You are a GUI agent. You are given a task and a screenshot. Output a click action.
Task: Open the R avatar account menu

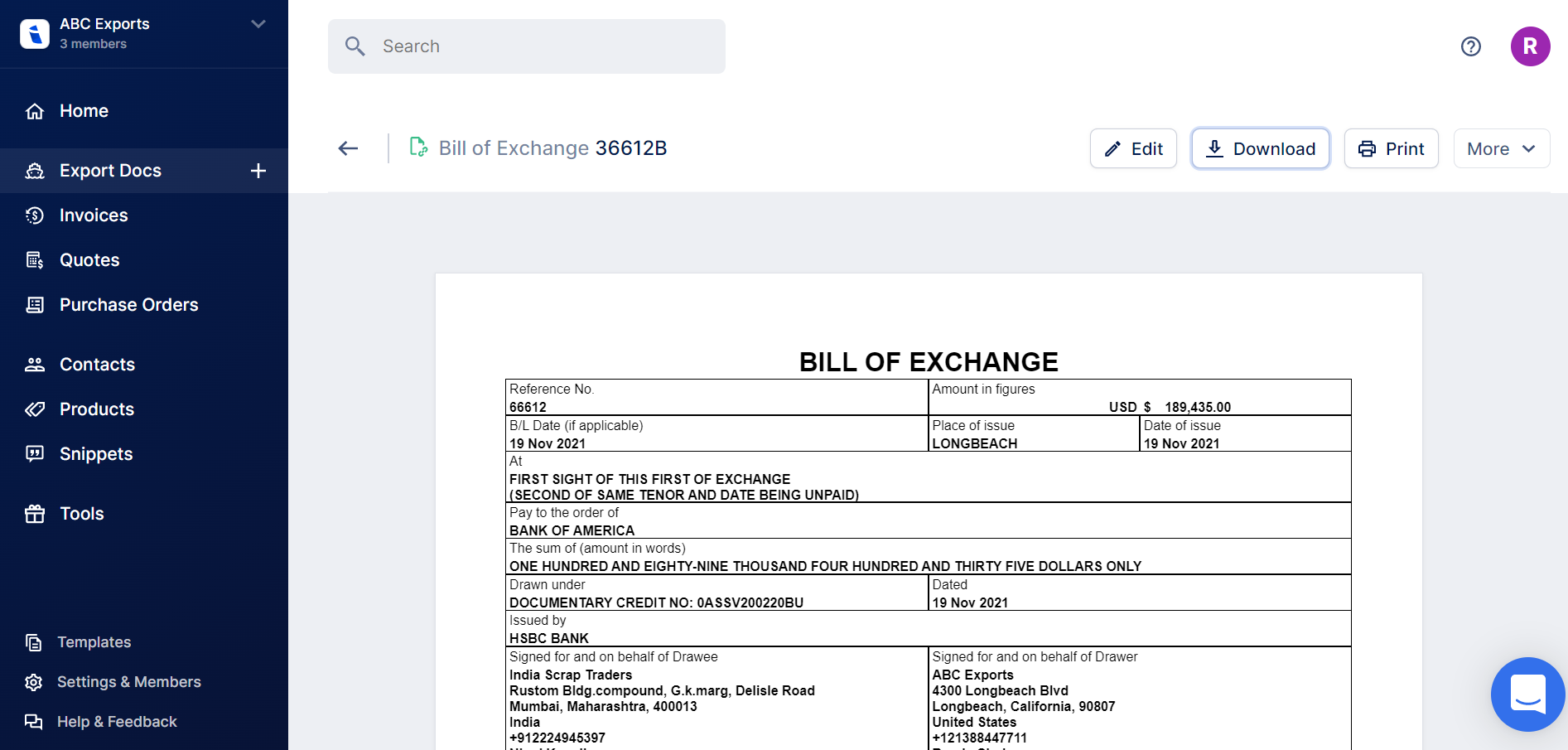click(1531, 46)
